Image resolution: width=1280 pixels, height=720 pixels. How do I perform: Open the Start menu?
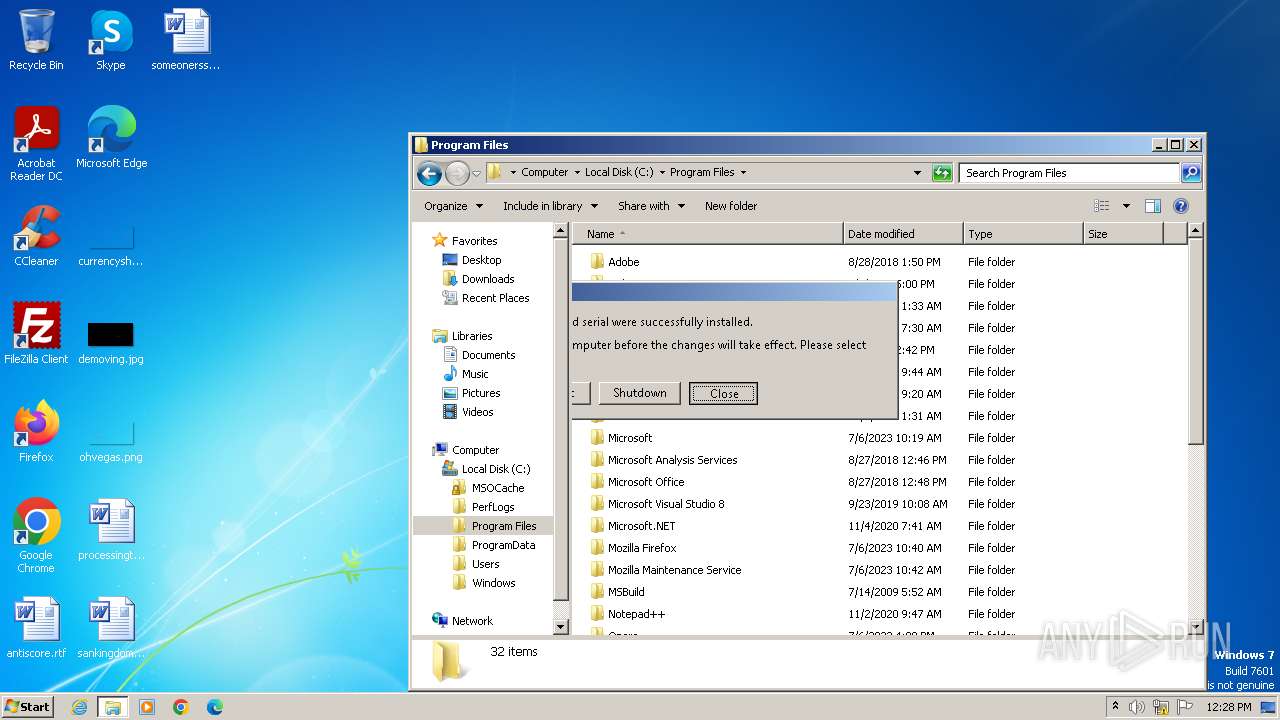pos(28,707)
